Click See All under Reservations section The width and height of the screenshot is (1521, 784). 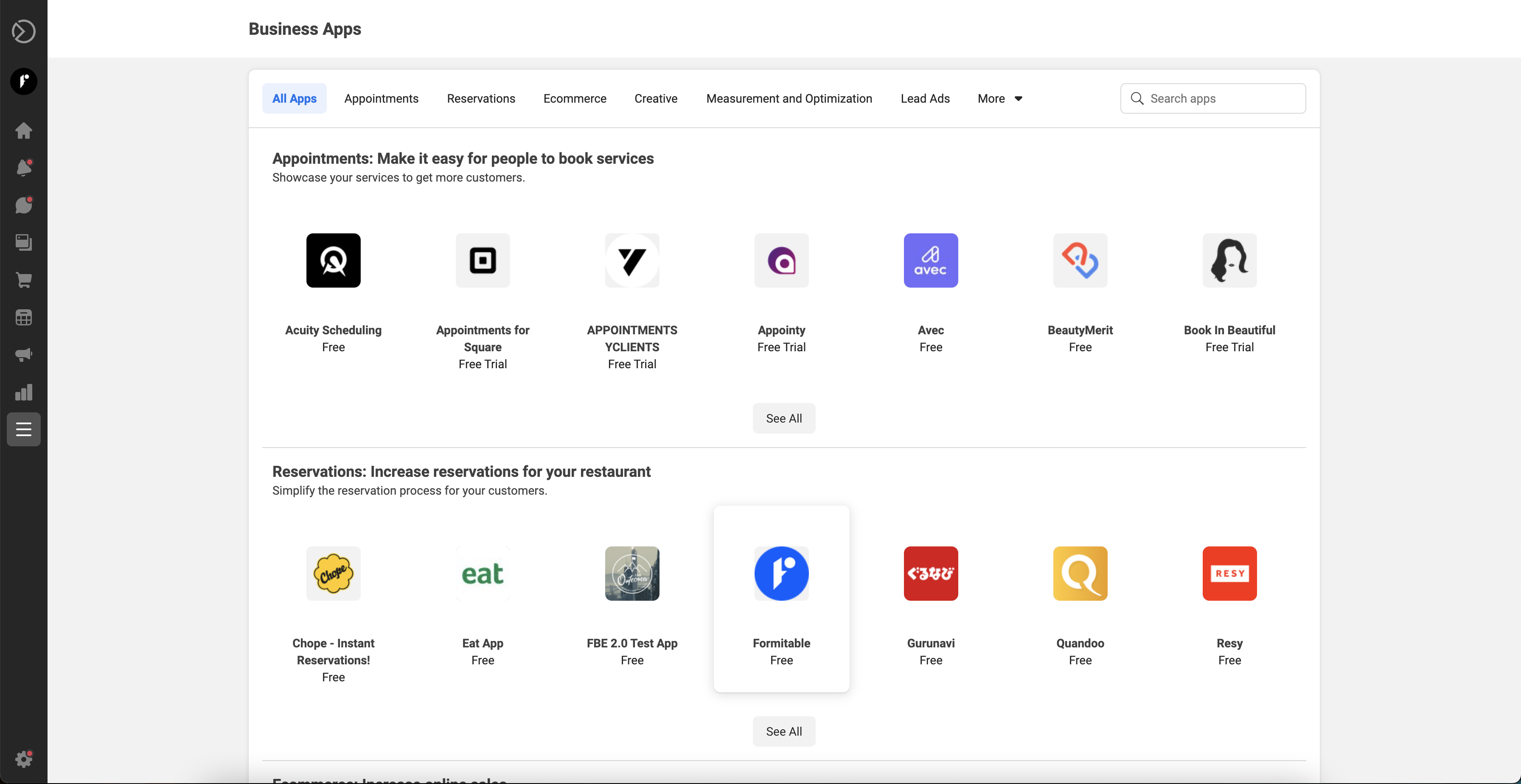point(783,731)
